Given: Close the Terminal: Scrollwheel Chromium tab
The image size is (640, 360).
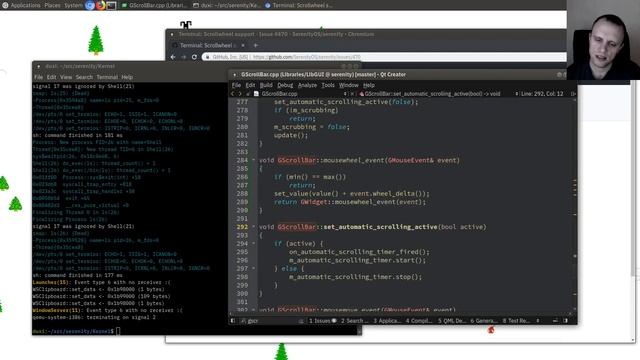Looking at the screenshot, I should (243, 45).
